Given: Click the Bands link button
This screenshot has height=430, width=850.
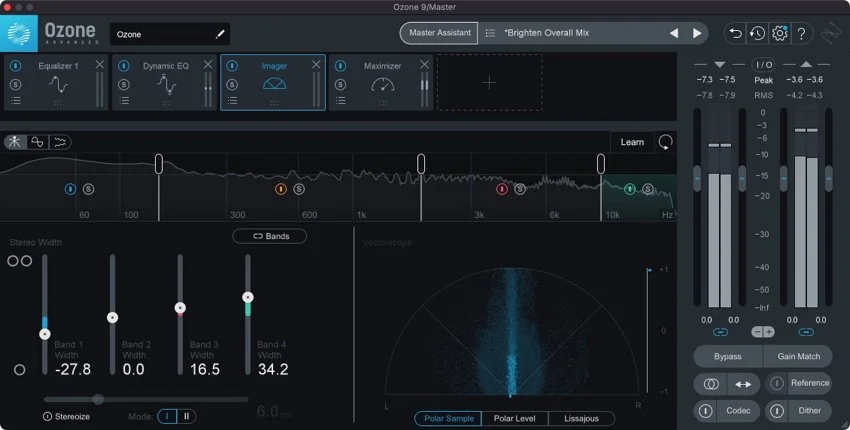Looking at the screenshot, I should coord(270,236).
